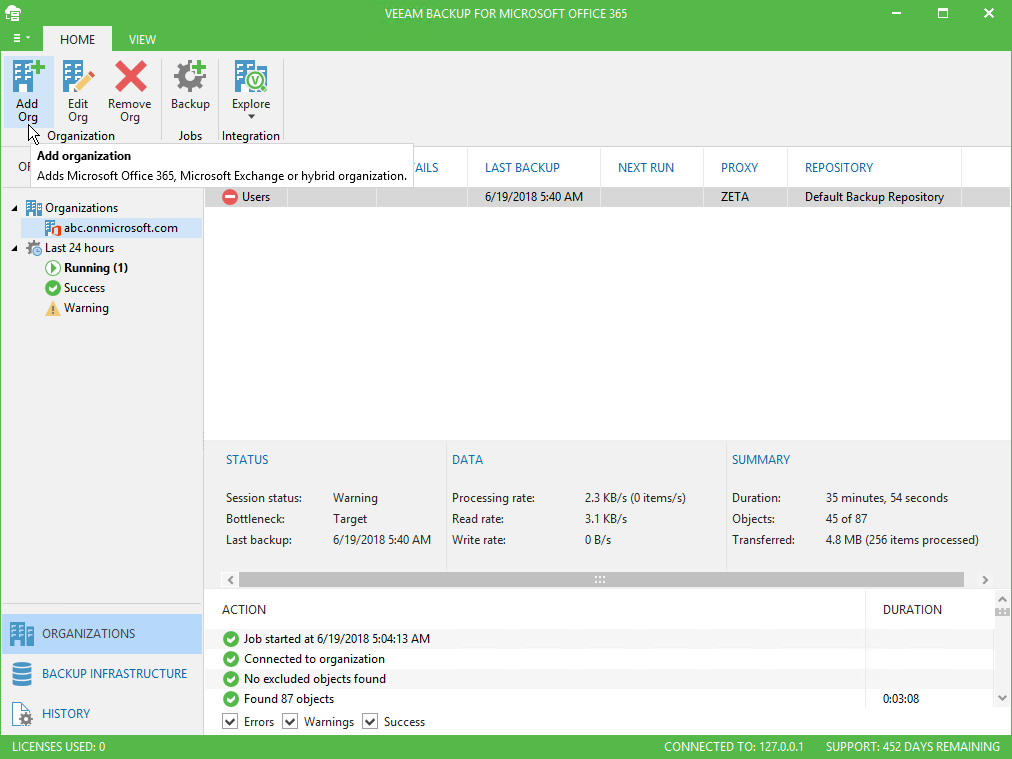Click the horizontal scrollbar thumb
Viewport: 1012px width, 759px height.
(601, 580)
